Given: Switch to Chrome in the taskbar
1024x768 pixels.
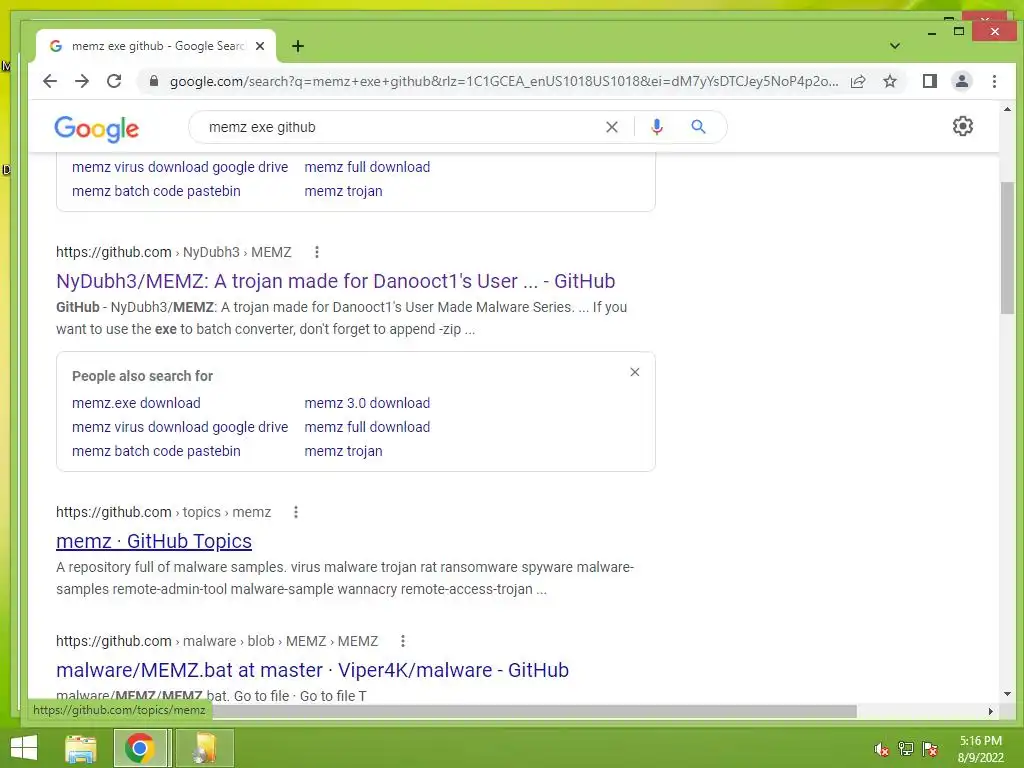Looking at the screenshot, I should tap(140, 748).
